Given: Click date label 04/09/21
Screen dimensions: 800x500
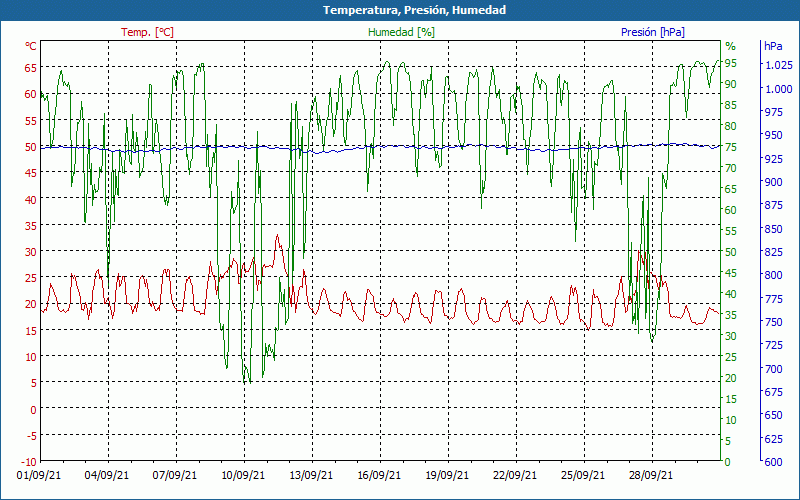Looking at the screenshot, I should 107,475.
